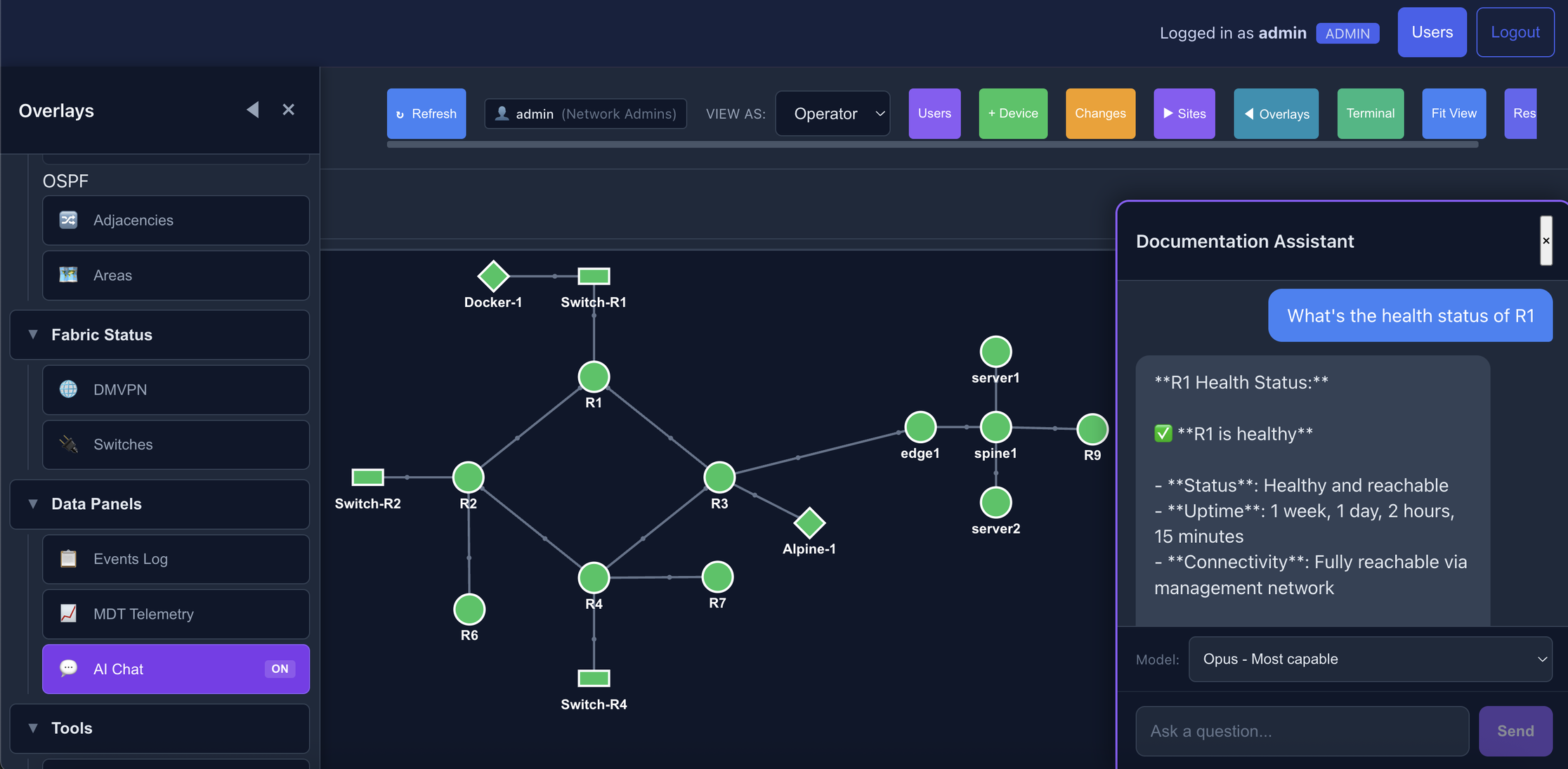The height and width of the screenshot is (769, 1568).
Task: Collapse Overlays panel with left arrow
Action: [253, 110]
